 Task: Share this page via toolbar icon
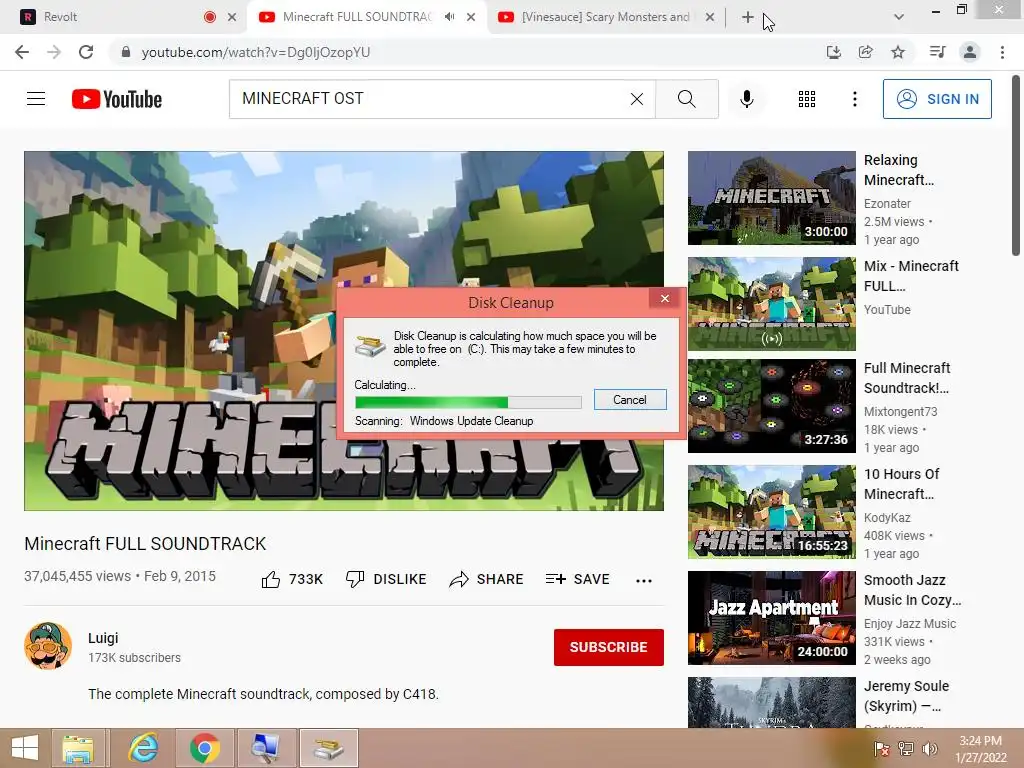(x=865, y=52)
